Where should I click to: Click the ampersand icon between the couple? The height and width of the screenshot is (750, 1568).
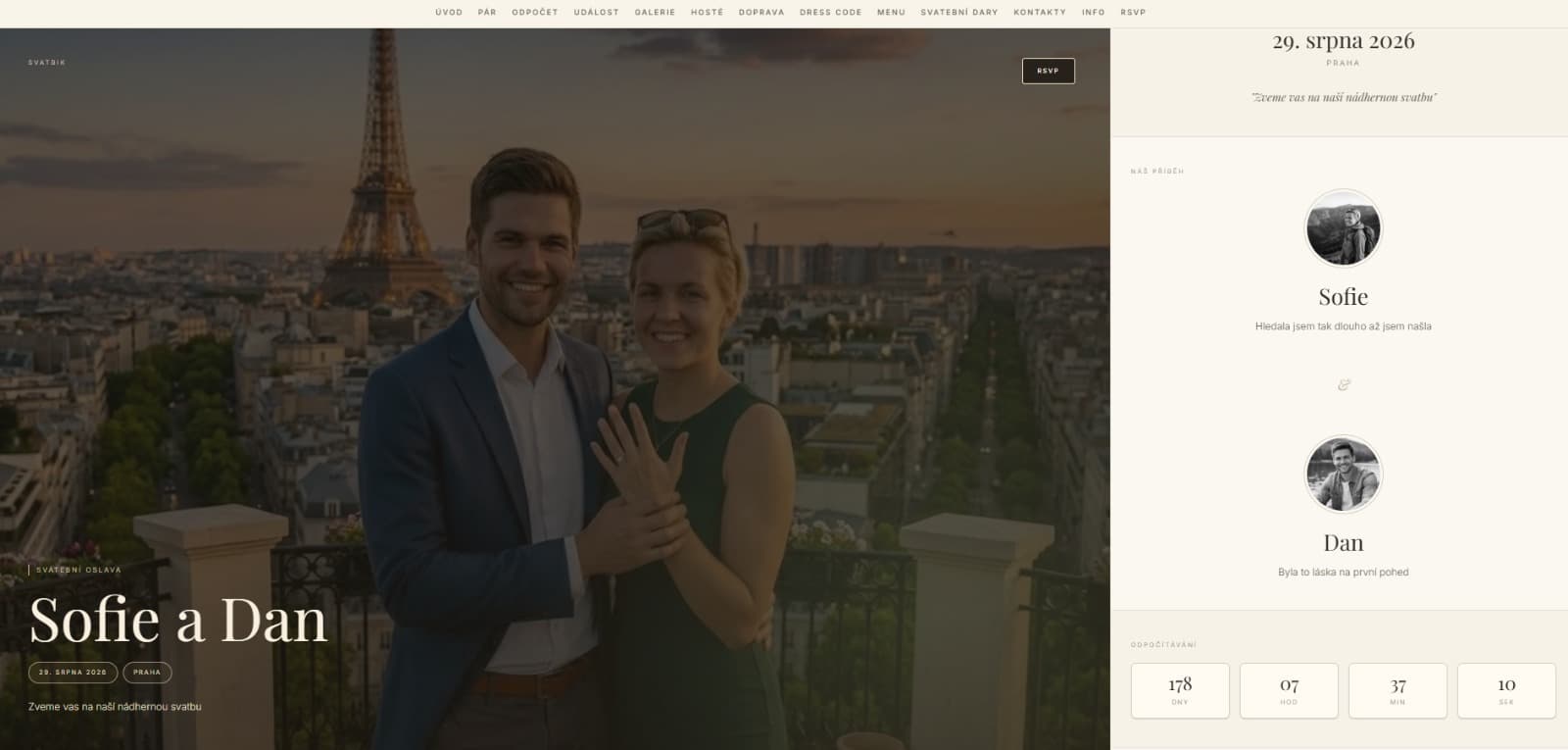click(x=1344, y=384)
